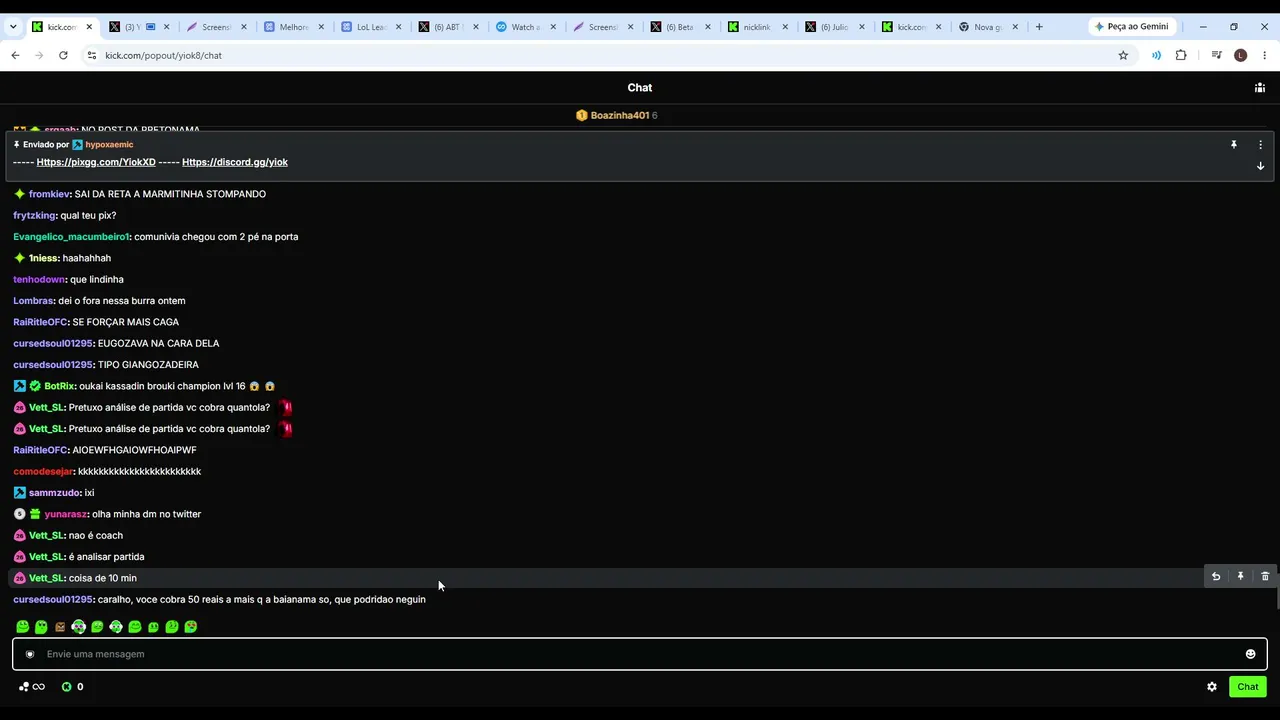Click username tenhodown
The image size is (1280, 720).
40,280
